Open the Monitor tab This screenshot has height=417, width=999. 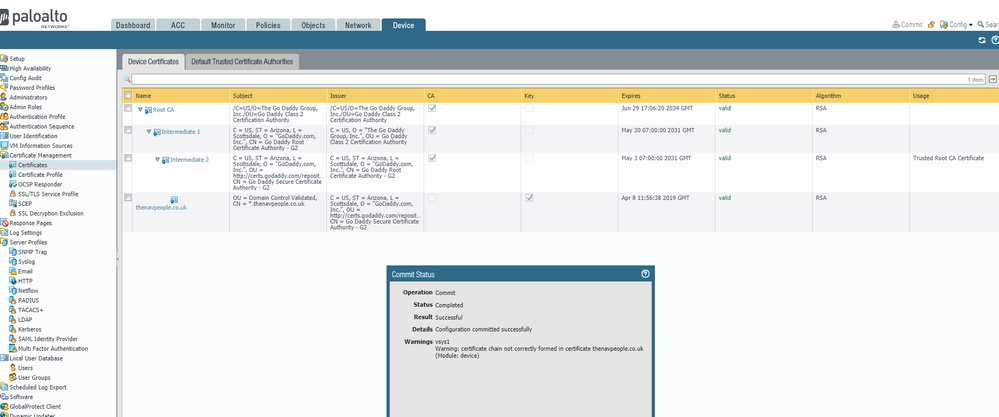tap(223, 25)
